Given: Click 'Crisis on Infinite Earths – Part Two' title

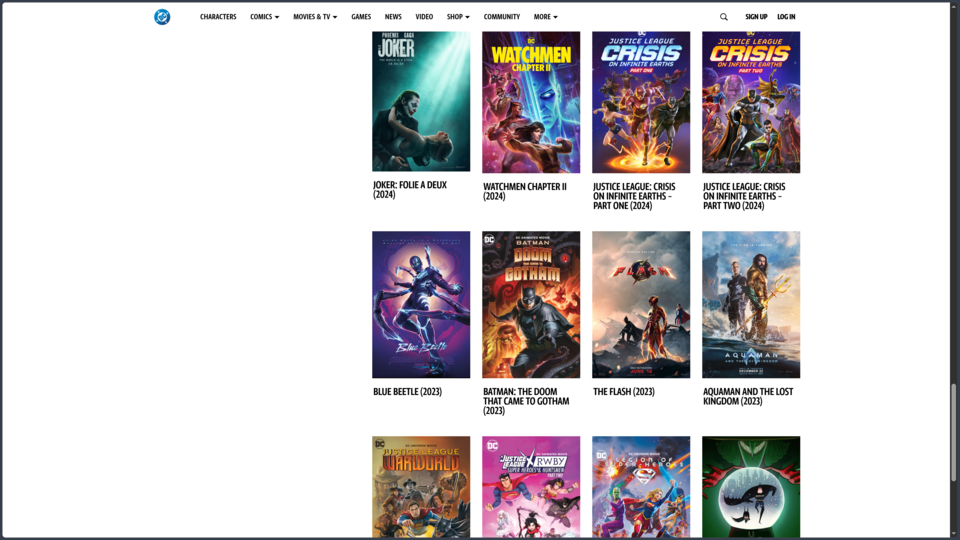Looking at the screenshot, I should click(x=744, y=196).
